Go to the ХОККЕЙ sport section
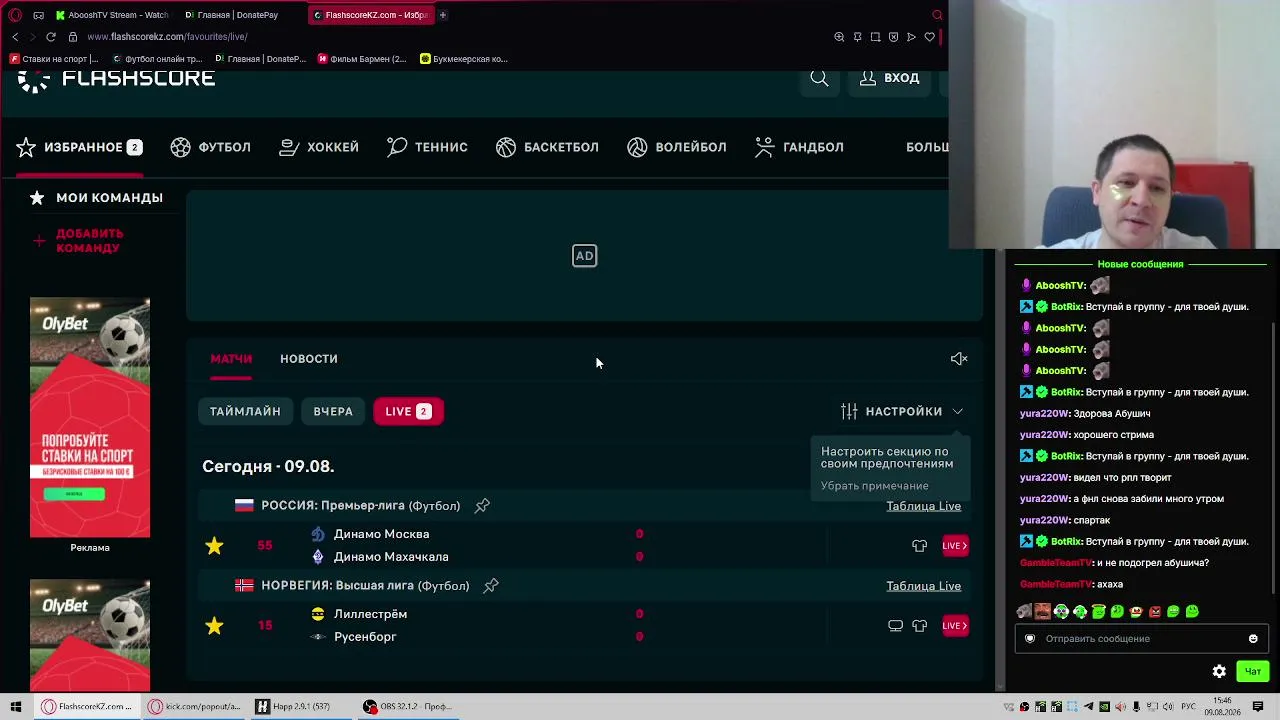1280x720 pixels. [319, 147]
